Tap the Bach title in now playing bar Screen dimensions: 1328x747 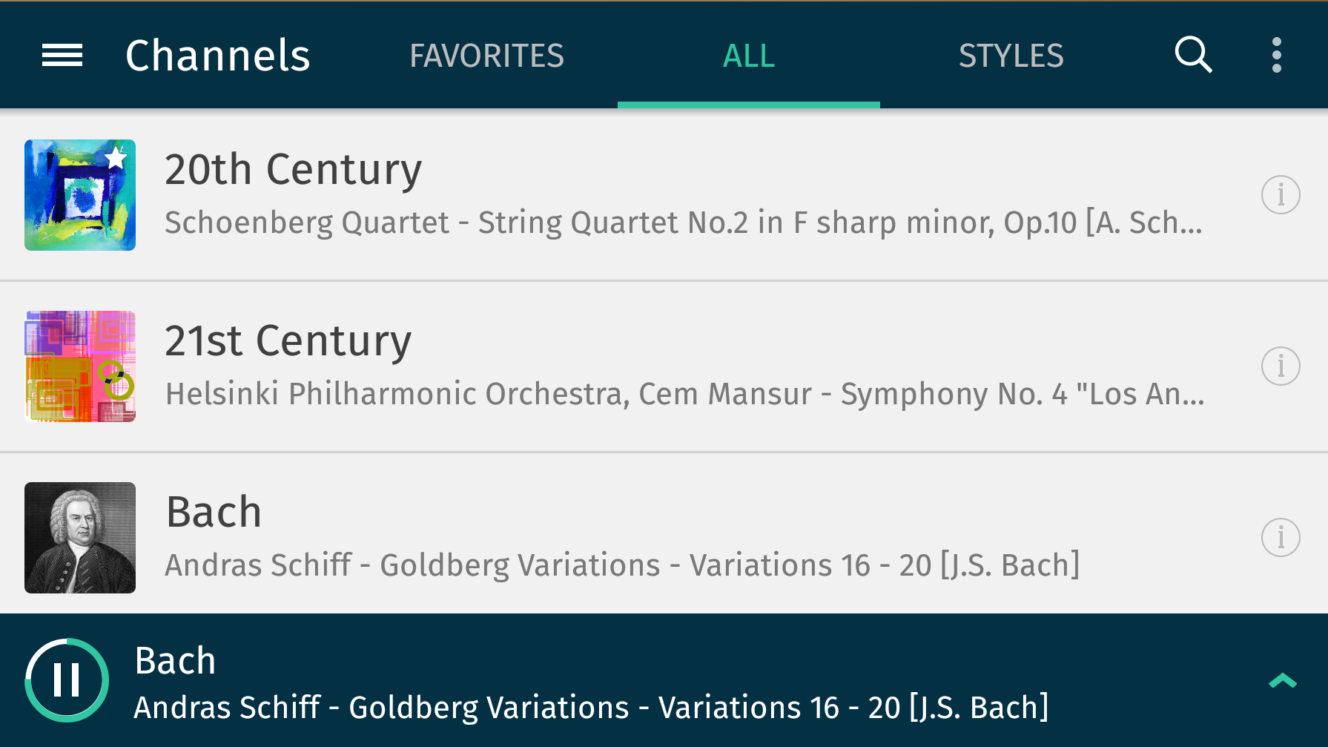(175, 661)
